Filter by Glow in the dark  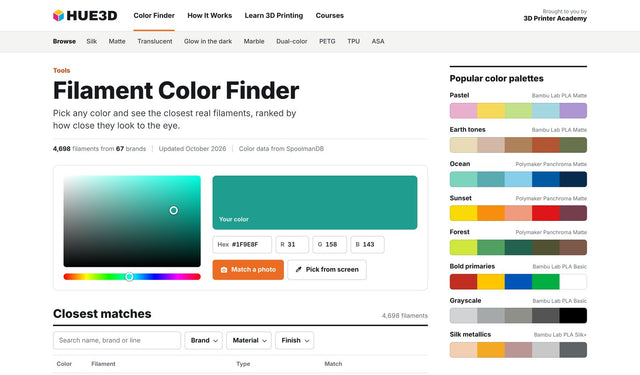click(x=208, y=41)
